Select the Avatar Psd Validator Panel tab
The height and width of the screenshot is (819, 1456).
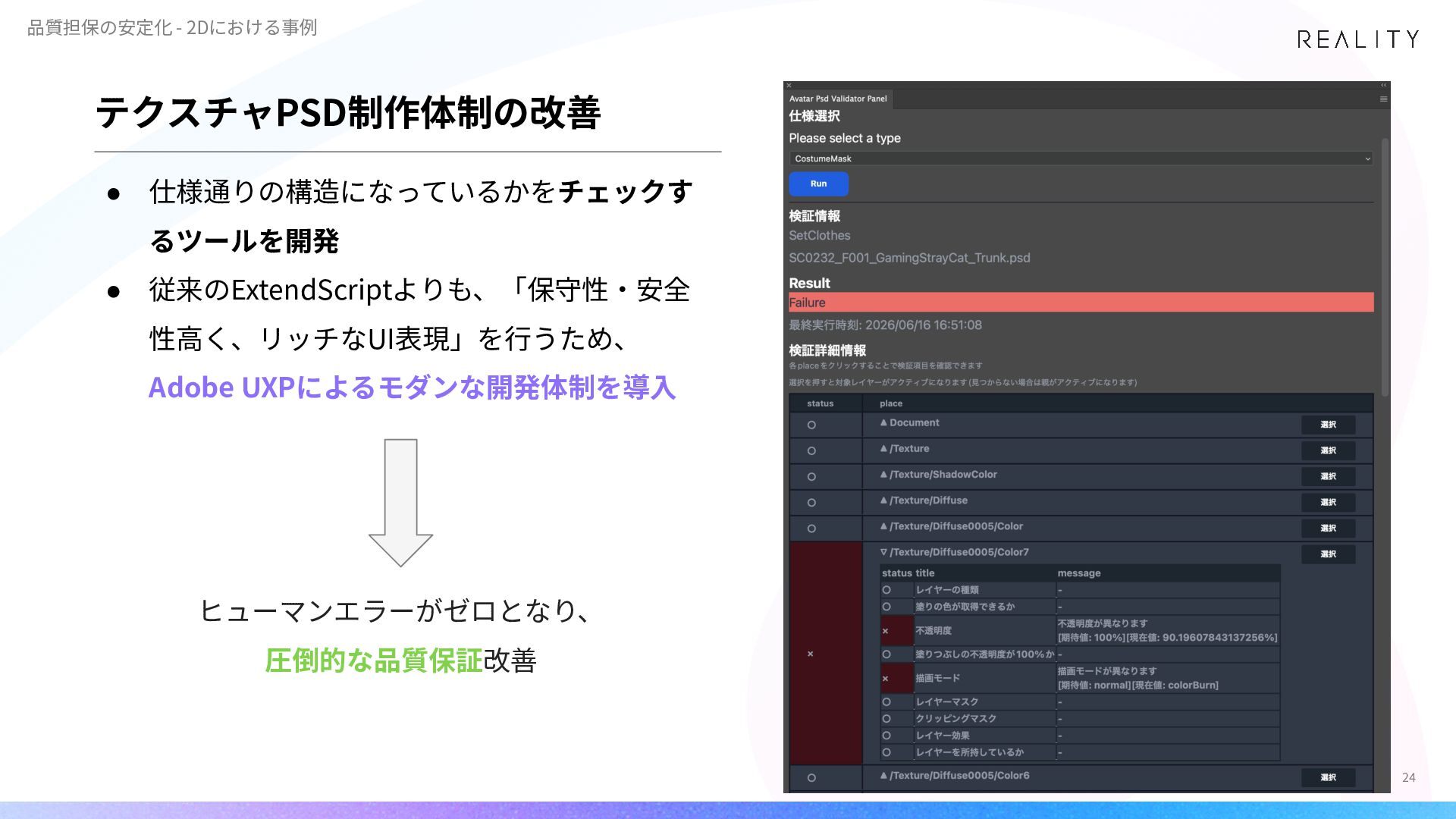click(838, 99)
